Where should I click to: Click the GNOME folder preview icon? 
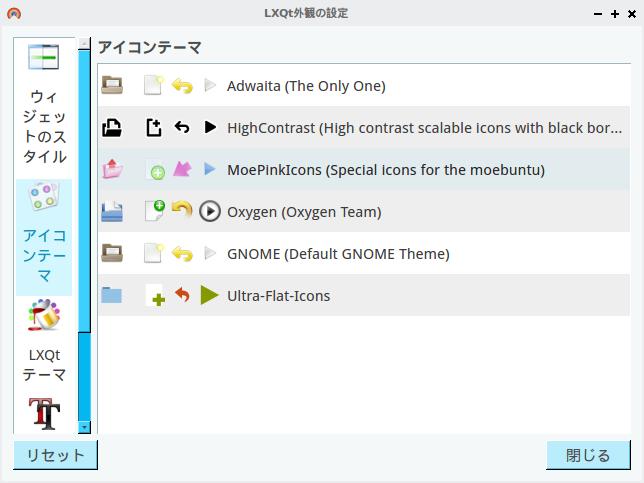coord(112,253)
